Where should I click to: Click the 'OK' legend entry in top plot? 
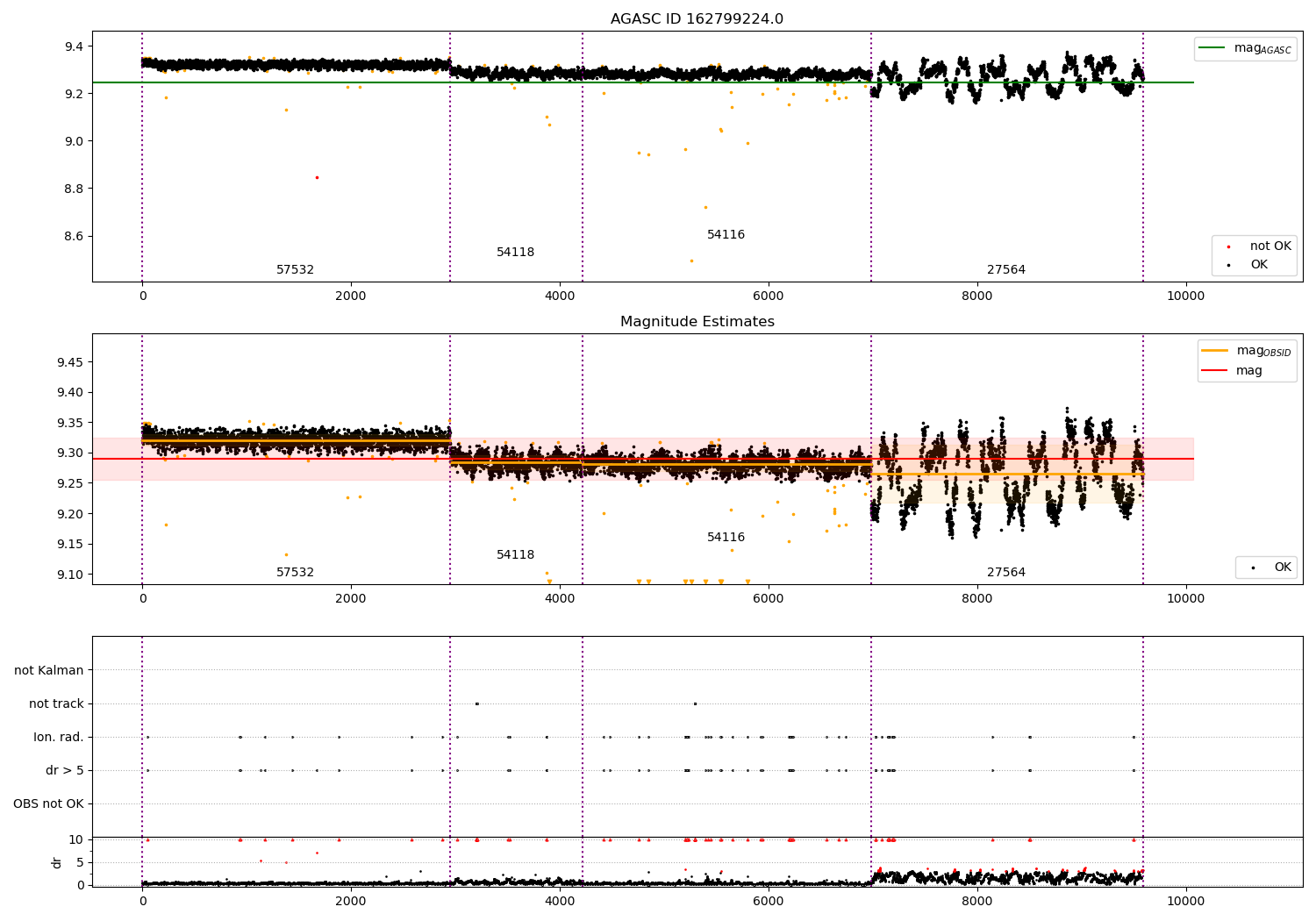pyautogui.click(x=1259, y=264)
